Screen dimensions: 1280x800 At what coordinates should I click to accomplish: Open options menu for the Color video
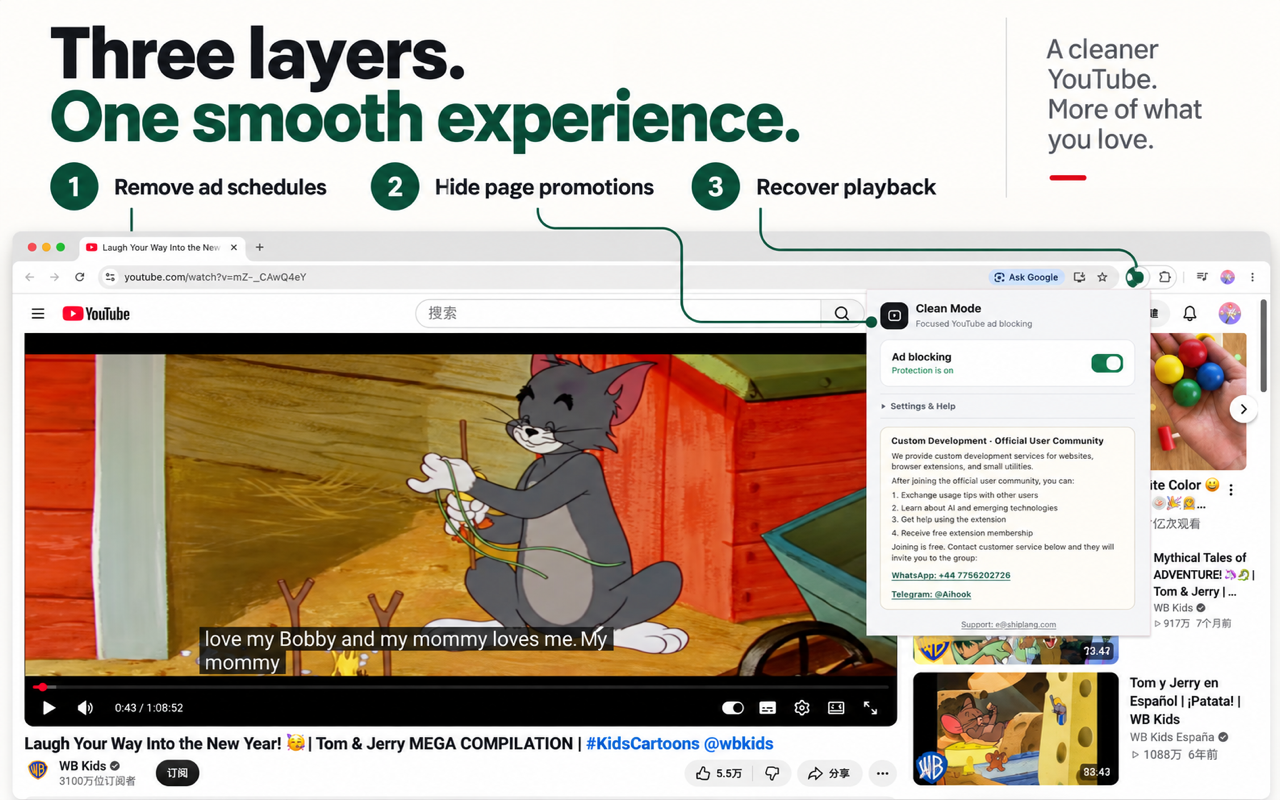click(1231, 490)
